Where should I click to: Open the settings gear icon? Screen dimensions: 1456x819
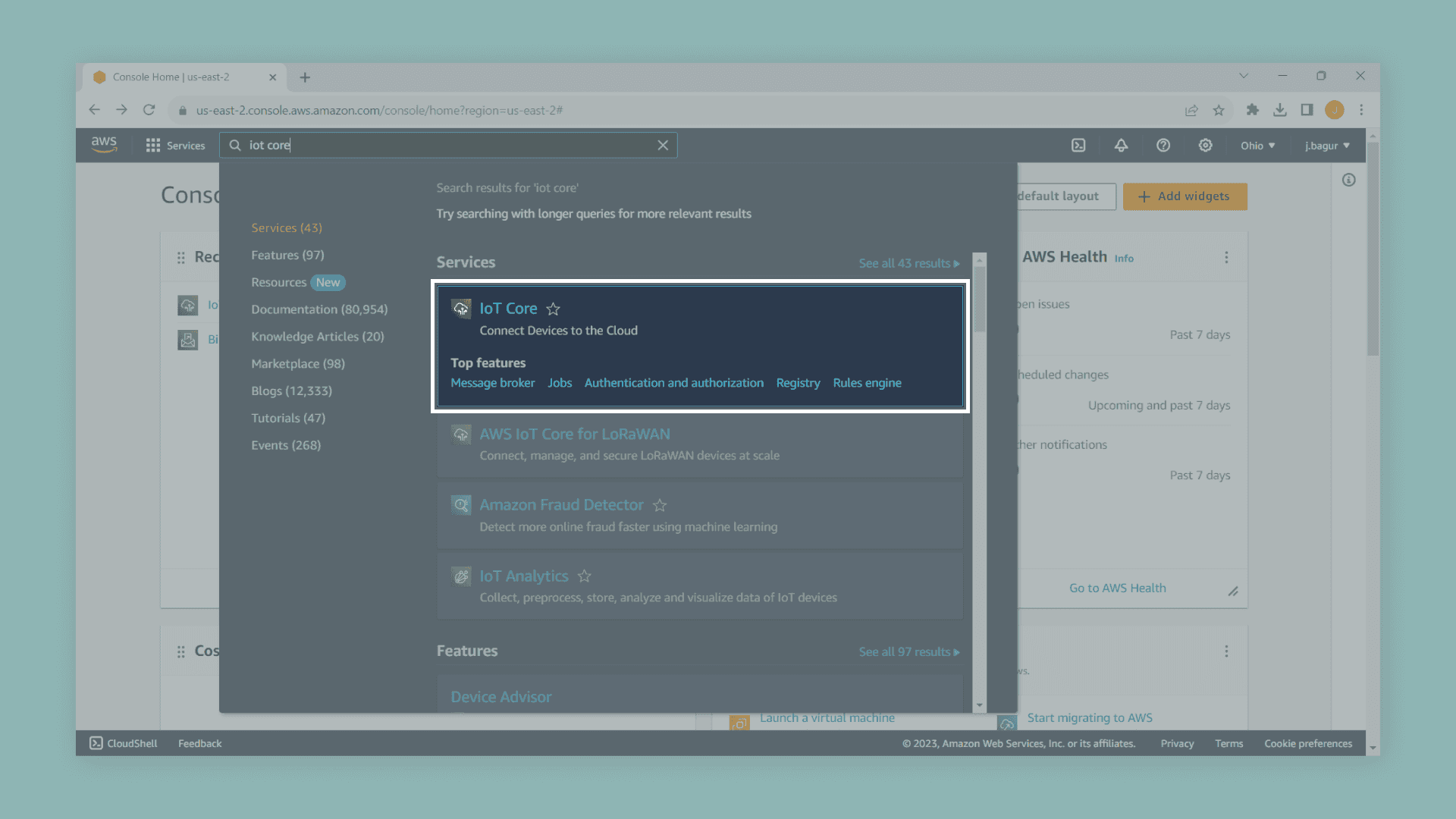click(x=1205, y=146)
